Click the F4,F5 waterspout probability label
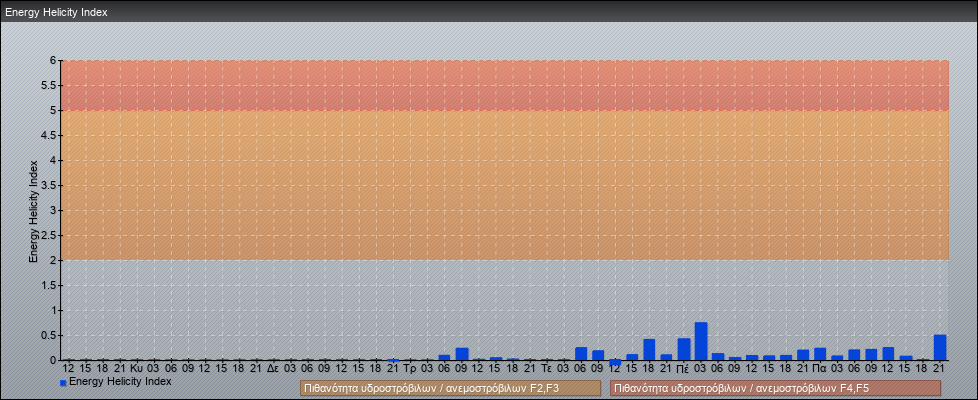The width and height of the screenshot is (978, 400). coord(775,388)
